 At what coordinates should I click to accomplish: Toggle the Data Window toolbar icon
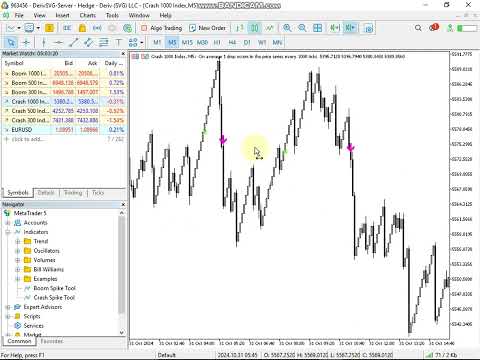(67, 28)
